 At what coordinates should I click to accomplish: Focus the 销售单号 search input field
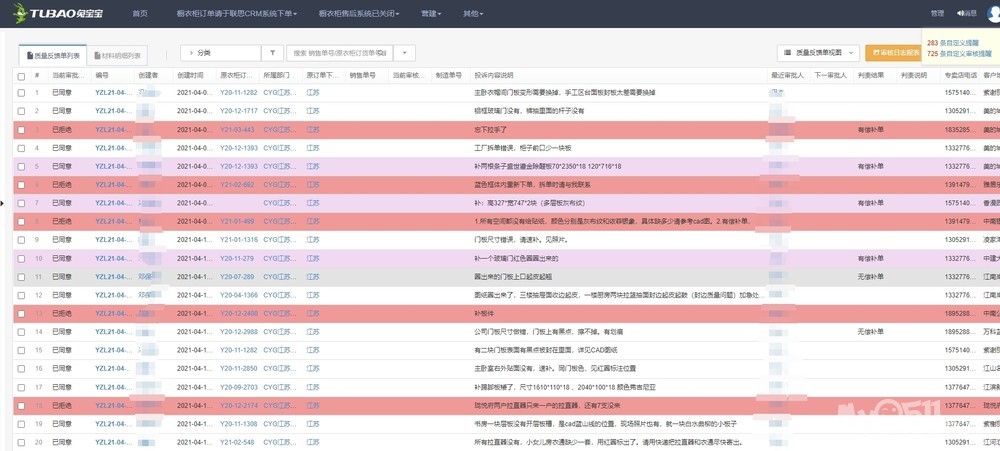(340, 53)
